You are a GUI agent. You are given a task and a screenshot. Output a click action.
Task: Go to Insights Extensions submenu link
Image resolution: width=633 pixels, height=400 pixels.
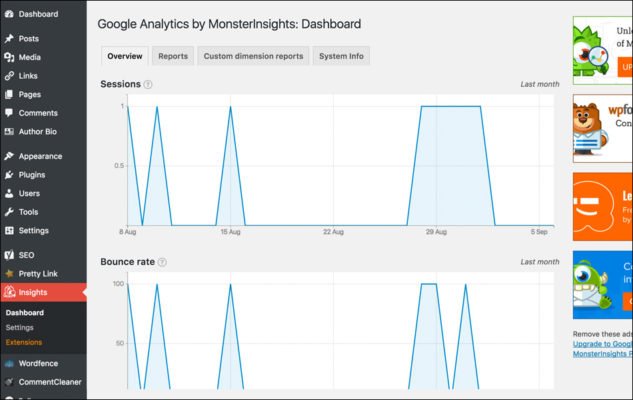point(24,342)
